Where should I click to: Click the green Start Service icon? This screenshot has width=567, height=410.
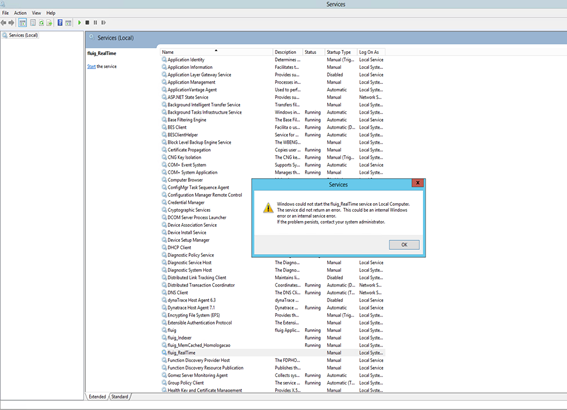point(79,23)
